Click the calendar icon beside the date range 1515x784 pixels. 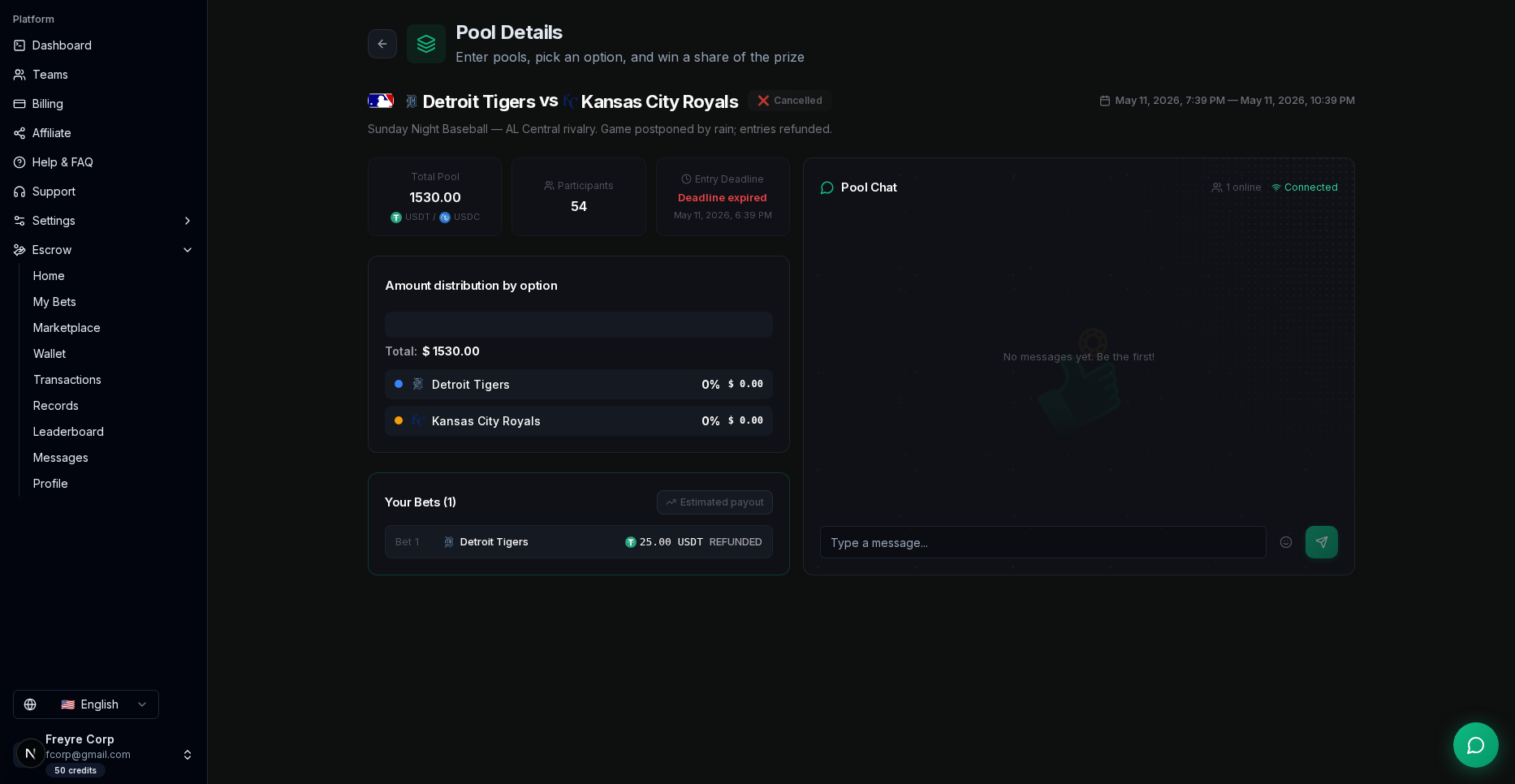pos(1105,101)
